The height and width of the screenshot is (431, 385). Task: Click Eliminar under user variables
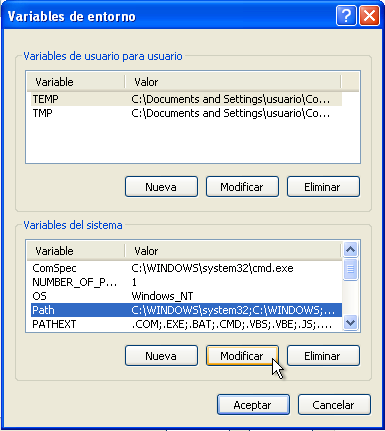[x=323, y=187]
